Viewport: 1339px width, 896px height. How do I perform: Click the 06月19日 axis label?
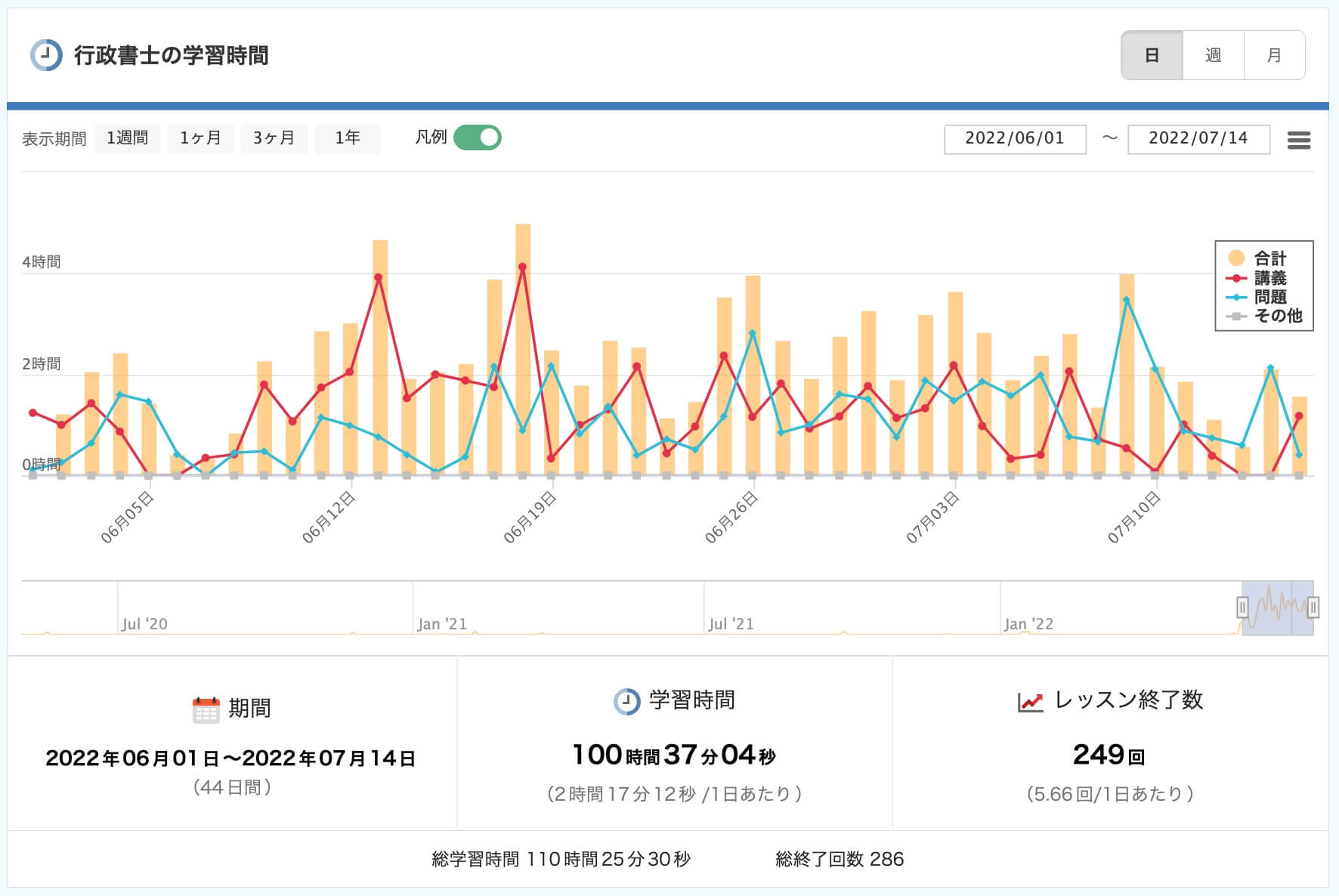pyautogui.click(x=530, y=518)
